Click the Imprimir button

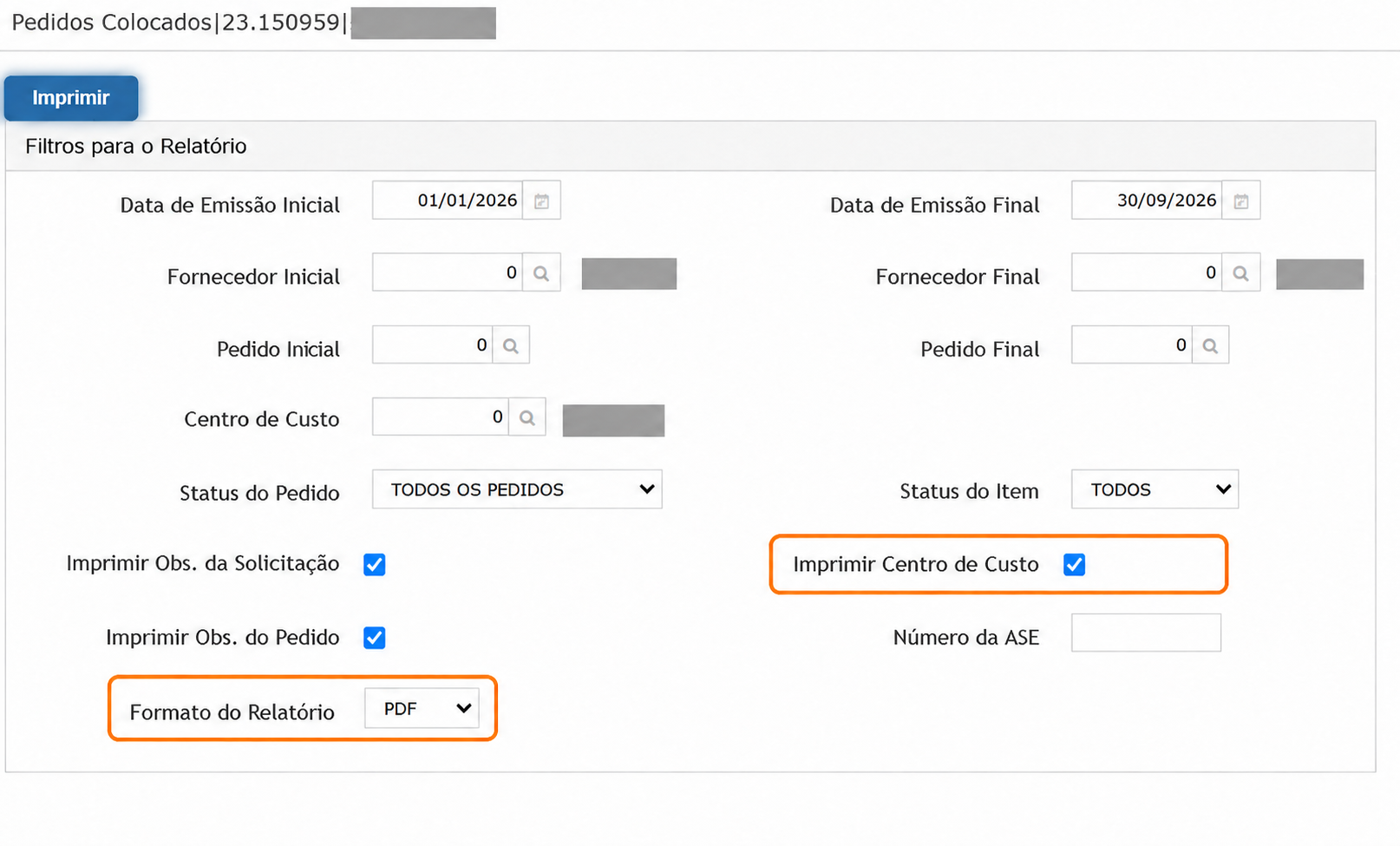71,98
